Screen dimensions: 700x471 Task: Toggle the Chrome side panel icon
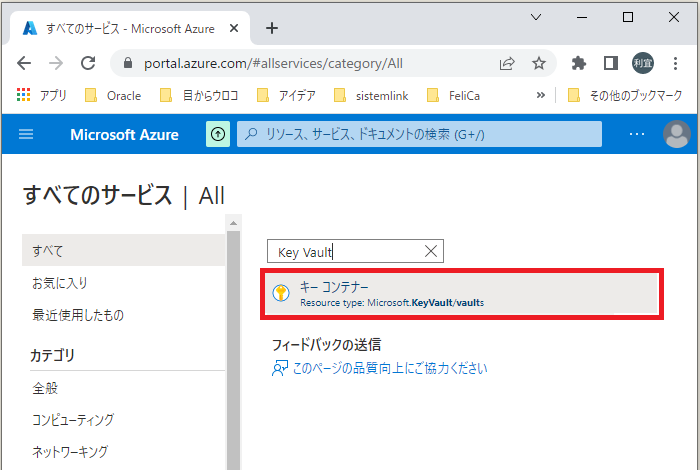tap(611, 63)
